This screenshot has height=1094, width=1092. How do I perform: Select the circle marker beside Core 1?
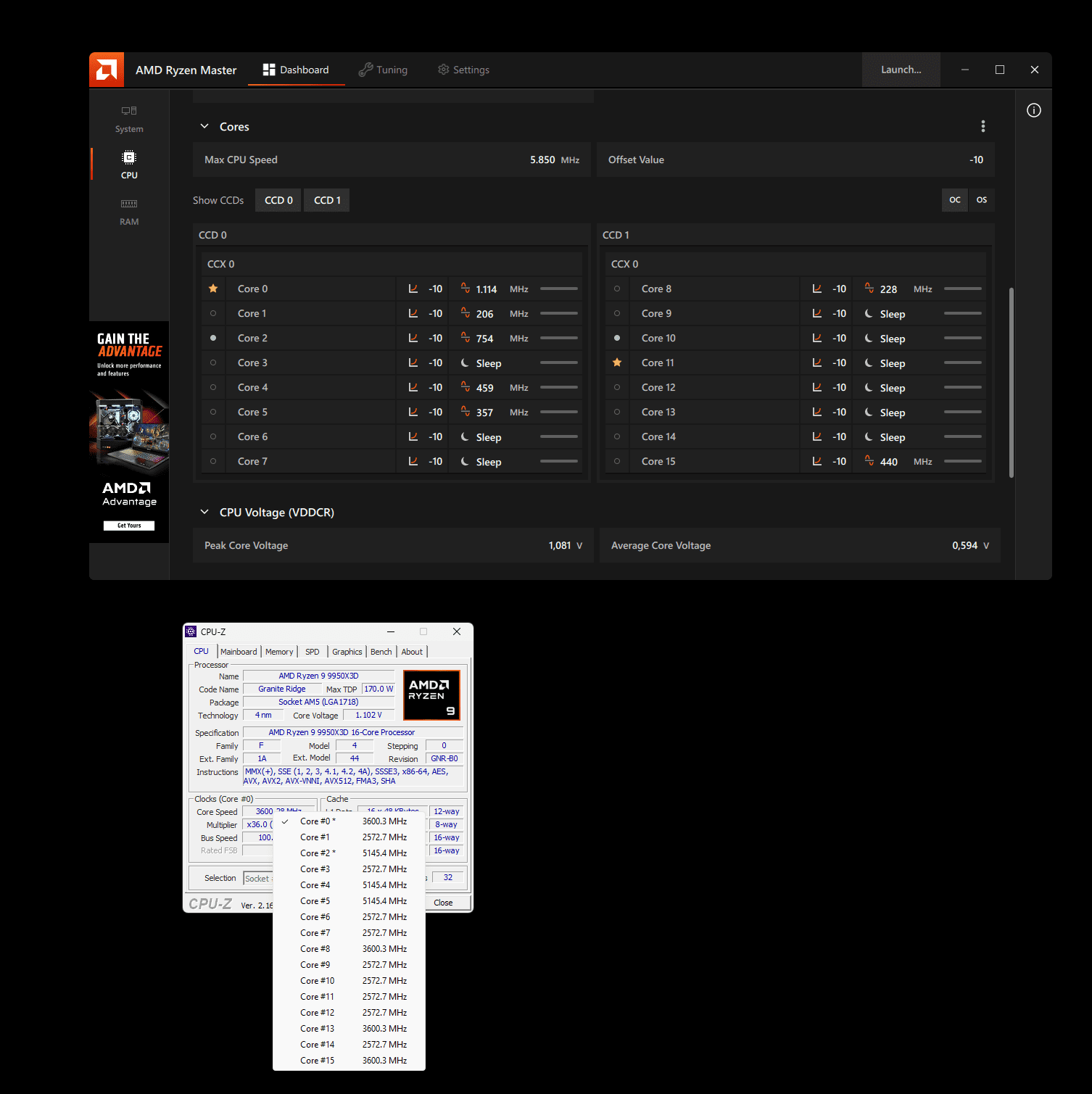point(213,313)
